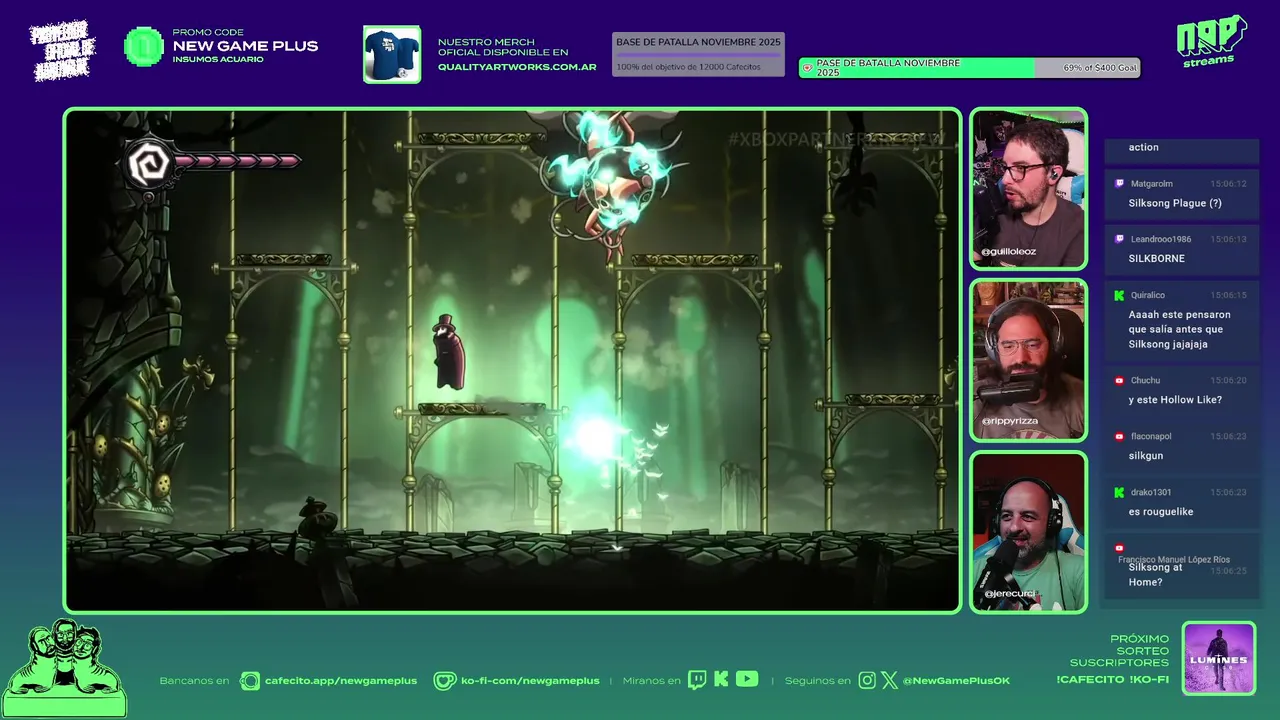Open cafecito.app/newgameplus link

[341, 681]
